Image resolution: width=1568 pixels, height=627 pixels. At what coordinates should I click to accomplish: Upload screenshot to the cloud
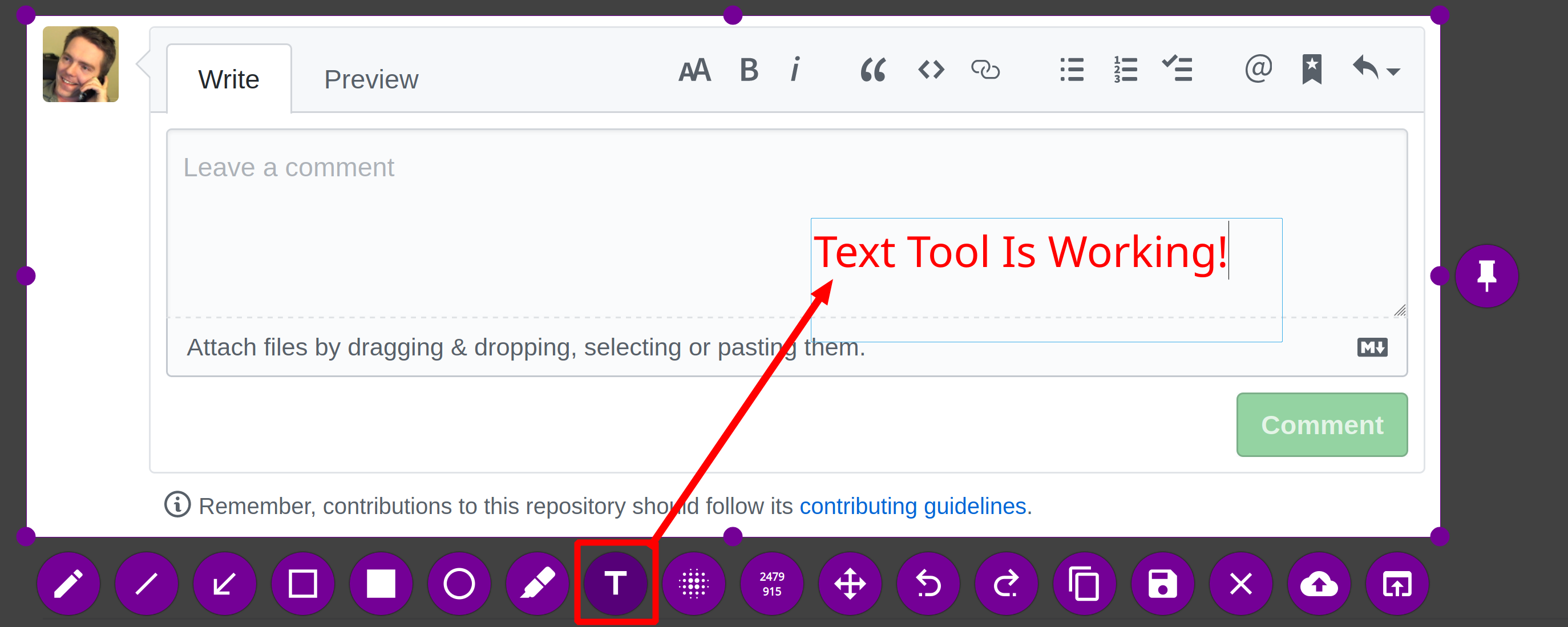coord(1319,584)
